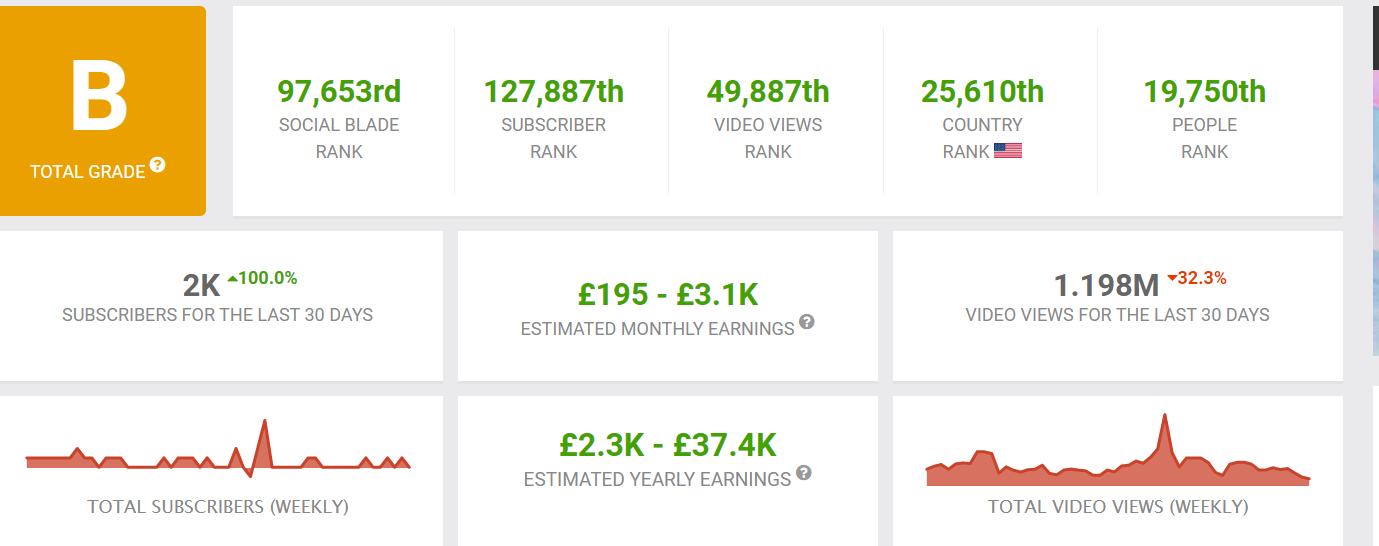The width and height of the screenshot is (1379, 546).
Task: Click the £195 - £3.1K monthly earnings
Action: pos(668,294)
